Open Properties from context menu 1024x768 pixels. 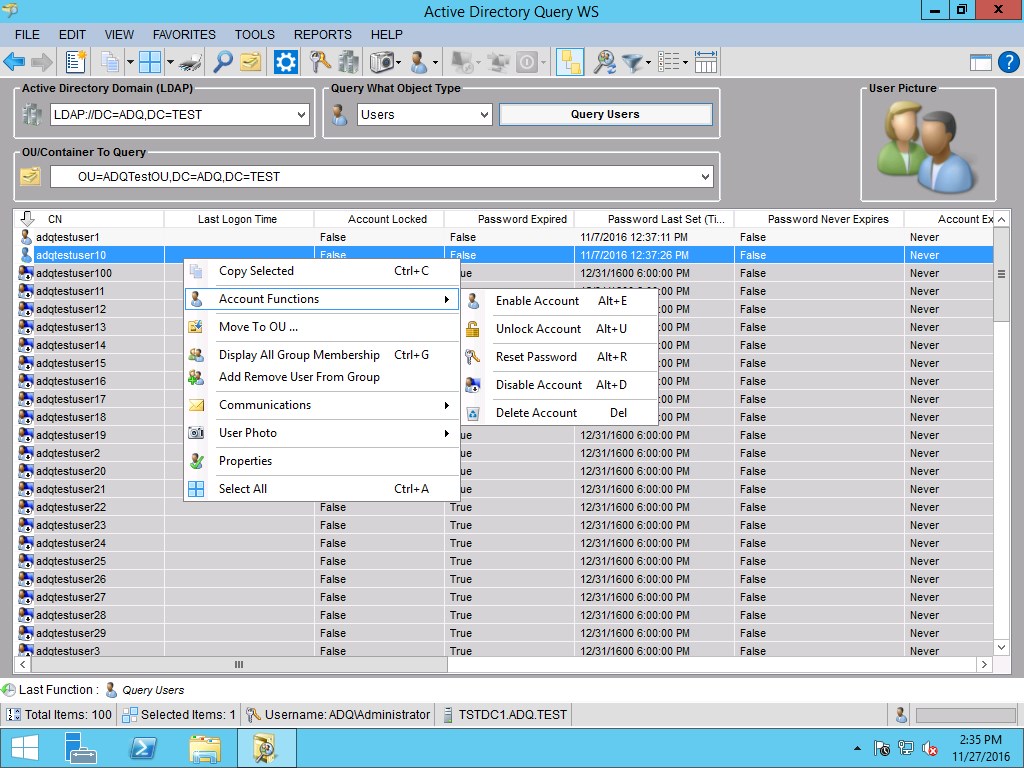click(322, 461)
